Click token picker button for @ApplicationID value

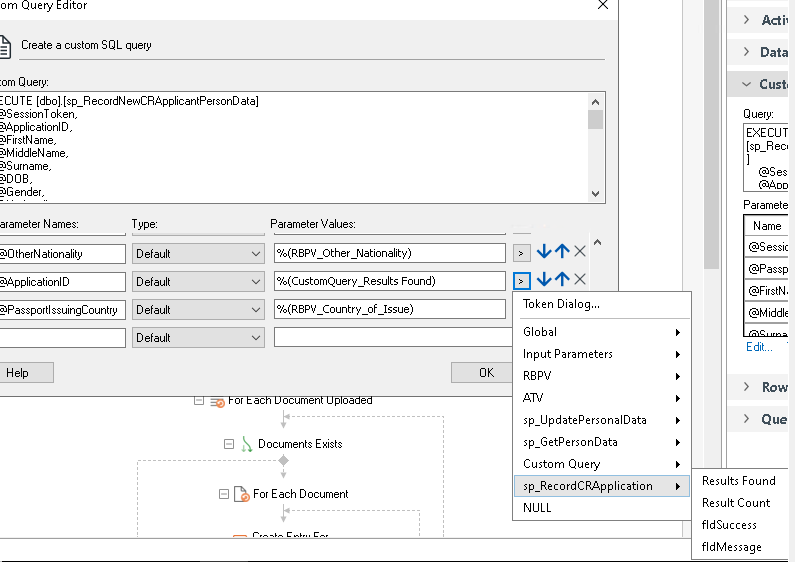click(x=521, y=280)
